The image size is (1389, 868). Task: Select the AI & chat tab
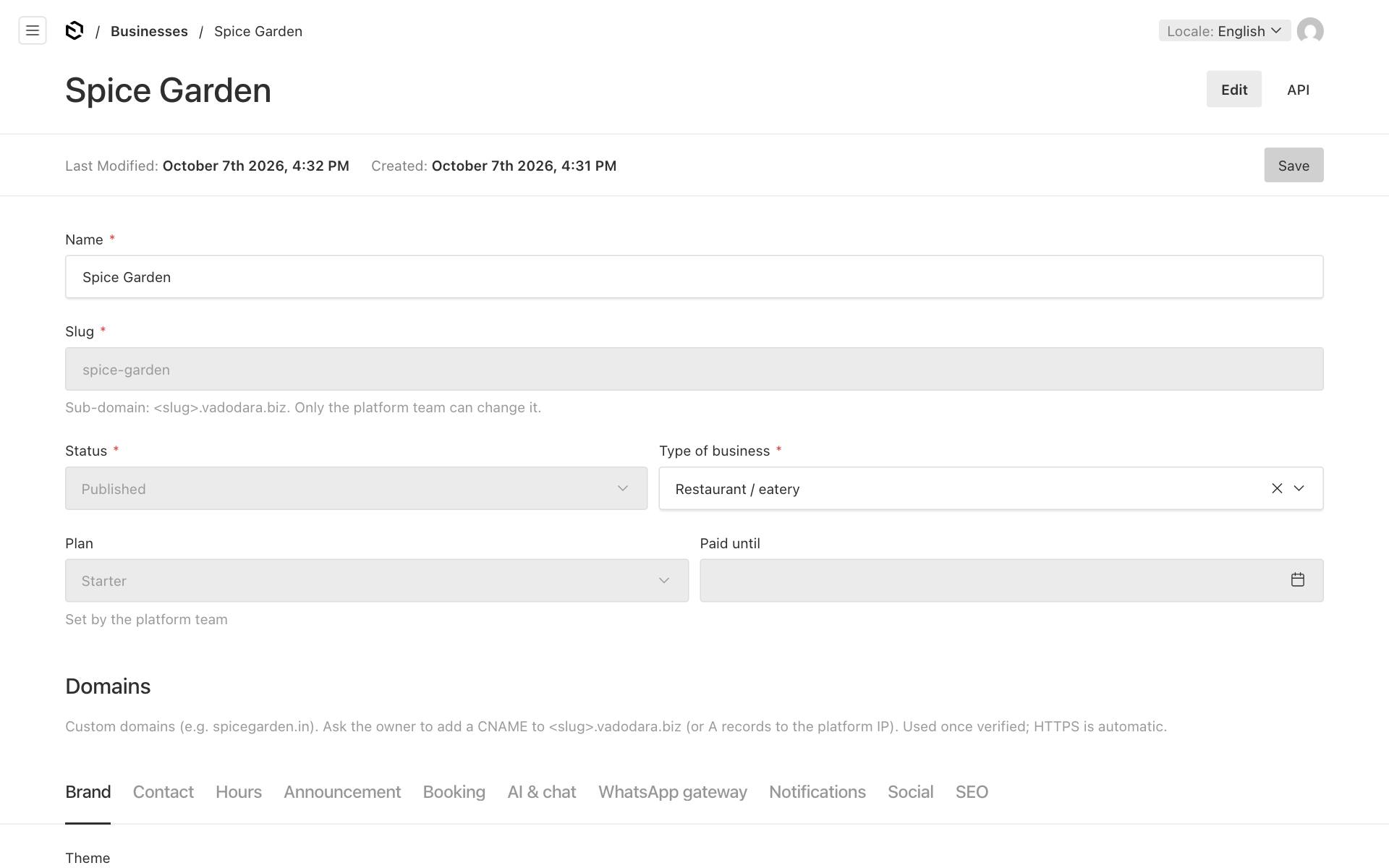542,792
